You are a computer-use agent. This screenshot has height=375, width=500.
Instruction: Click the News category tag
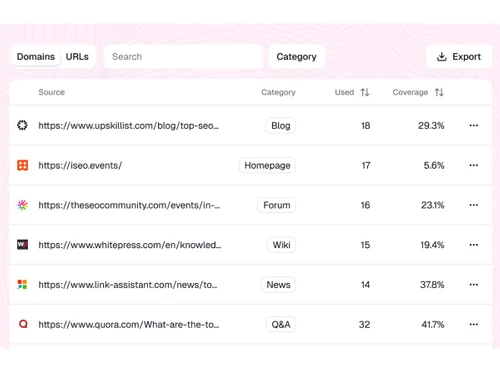click(x=278, y=285)
